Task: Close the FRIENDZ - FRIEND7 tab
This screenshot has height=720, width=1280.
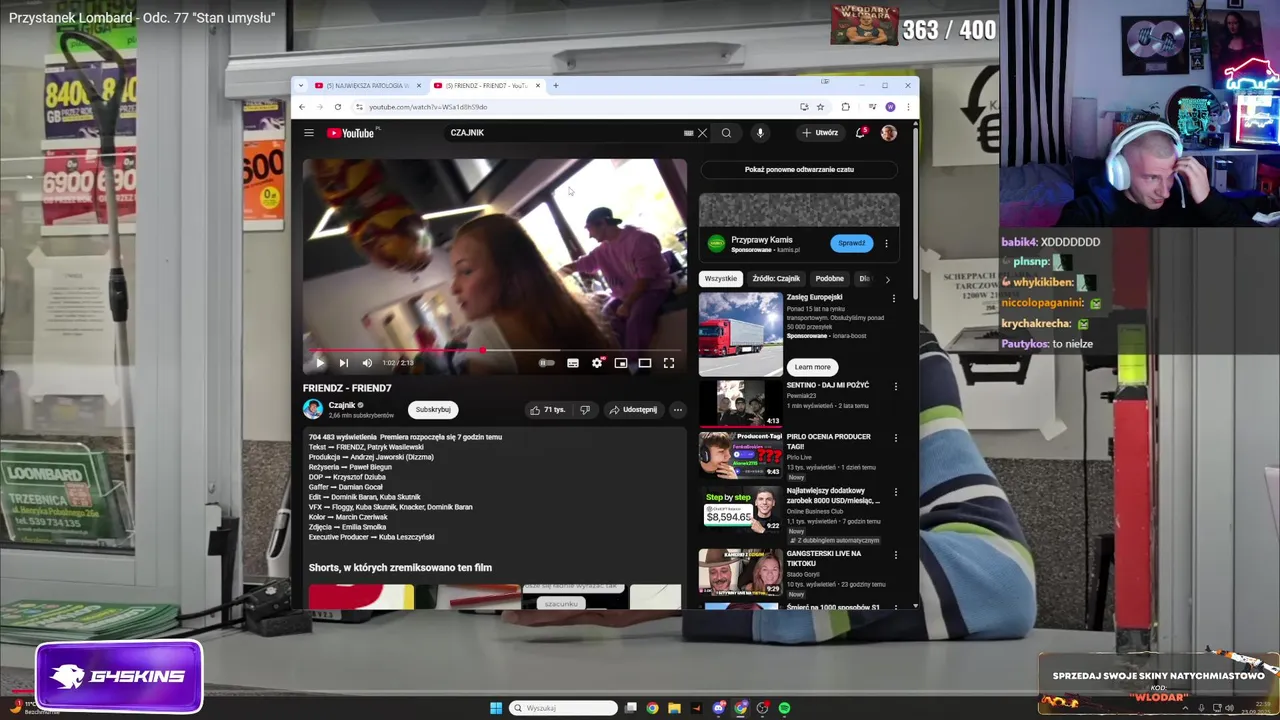Action: (538, 86)
